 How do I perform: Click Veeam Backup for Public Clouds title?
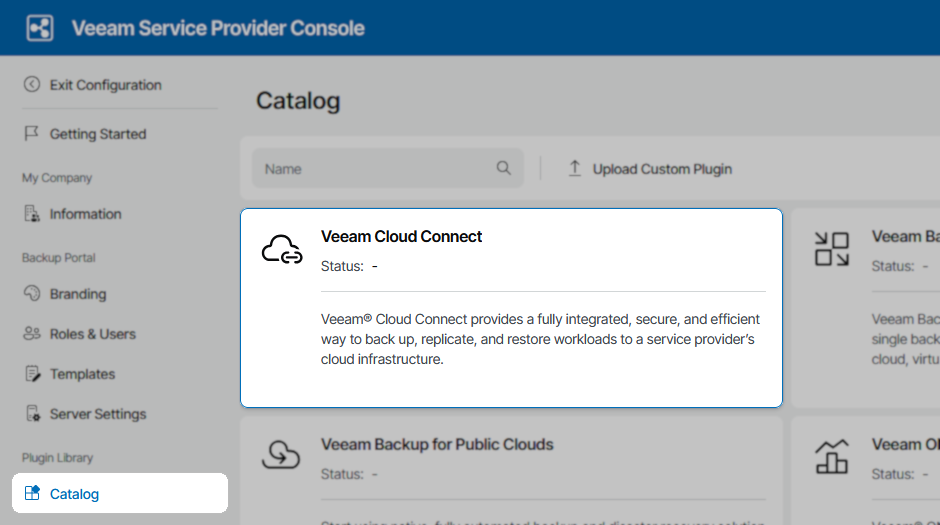[437, 445]
